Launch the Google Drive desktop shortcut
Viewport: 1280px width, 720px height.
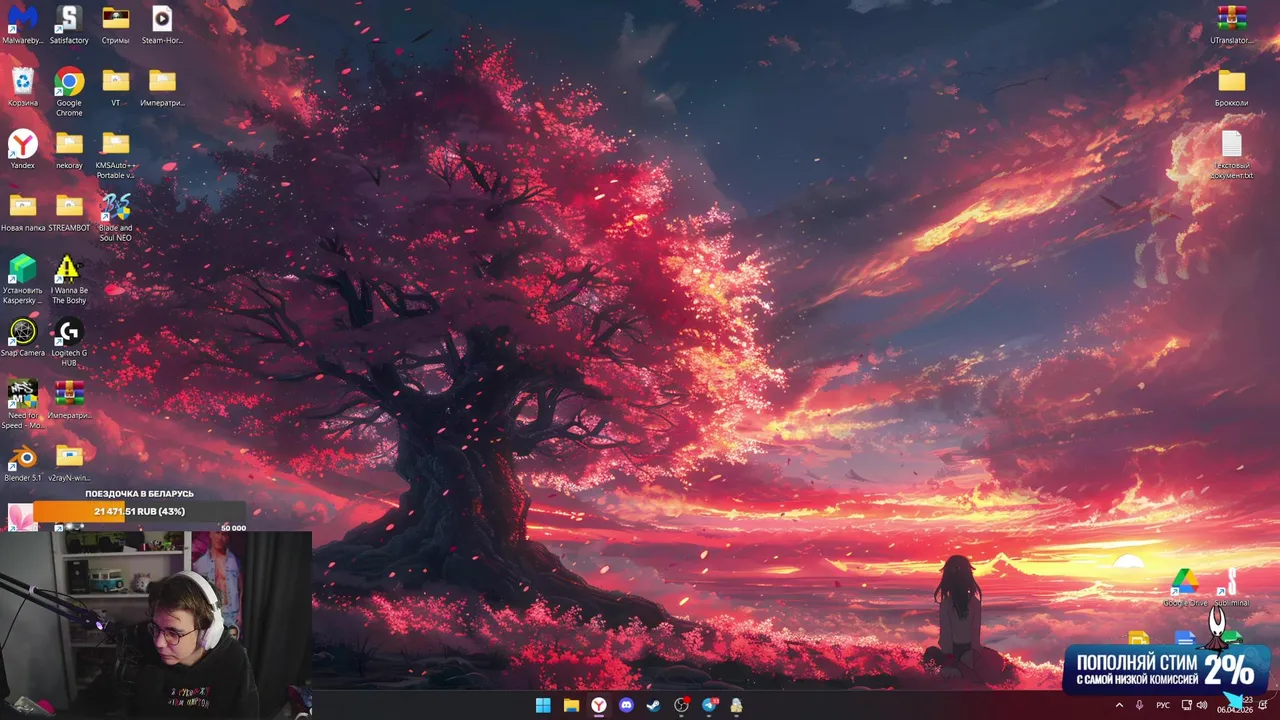coord(1185,587)
